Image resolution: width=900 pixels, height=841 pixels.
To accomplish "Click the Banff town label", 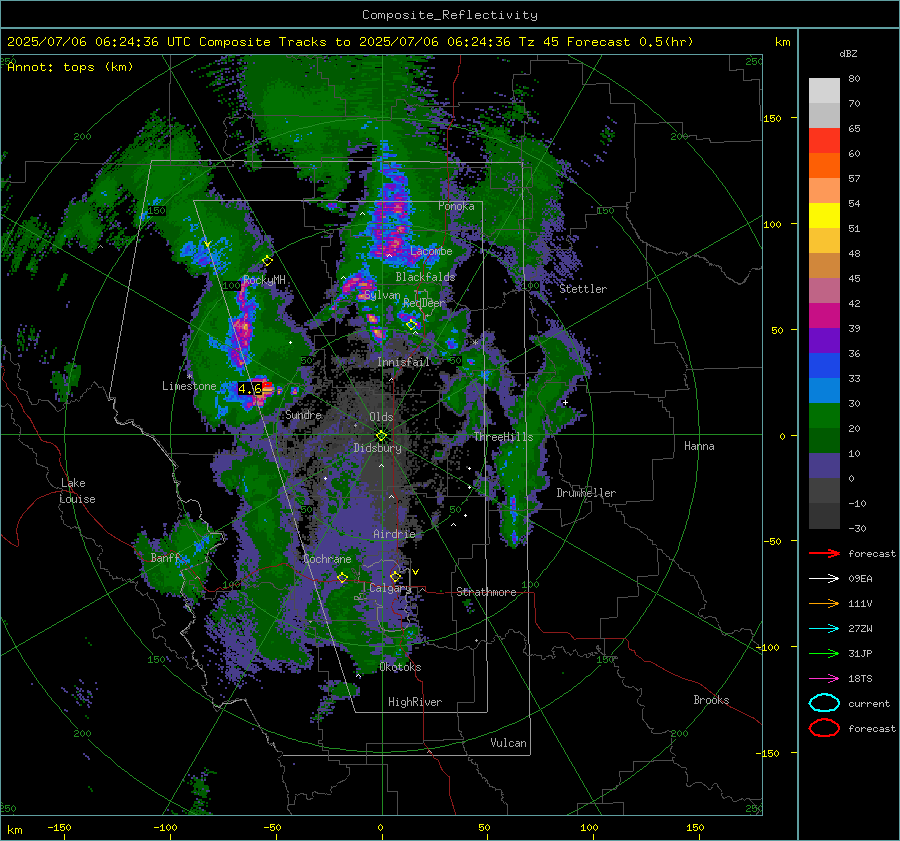I will click(x=165, y=558).
